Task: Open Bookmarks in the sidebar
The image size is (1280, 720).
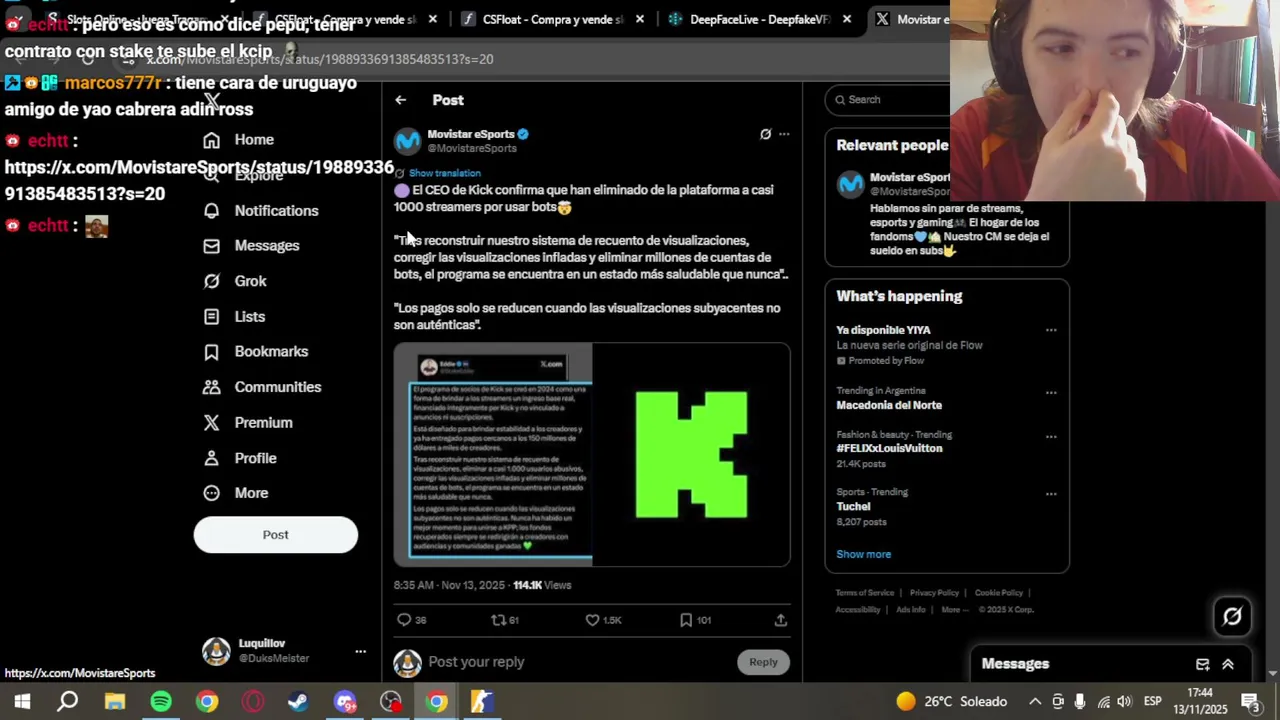Action: click(x=255, y=352)
